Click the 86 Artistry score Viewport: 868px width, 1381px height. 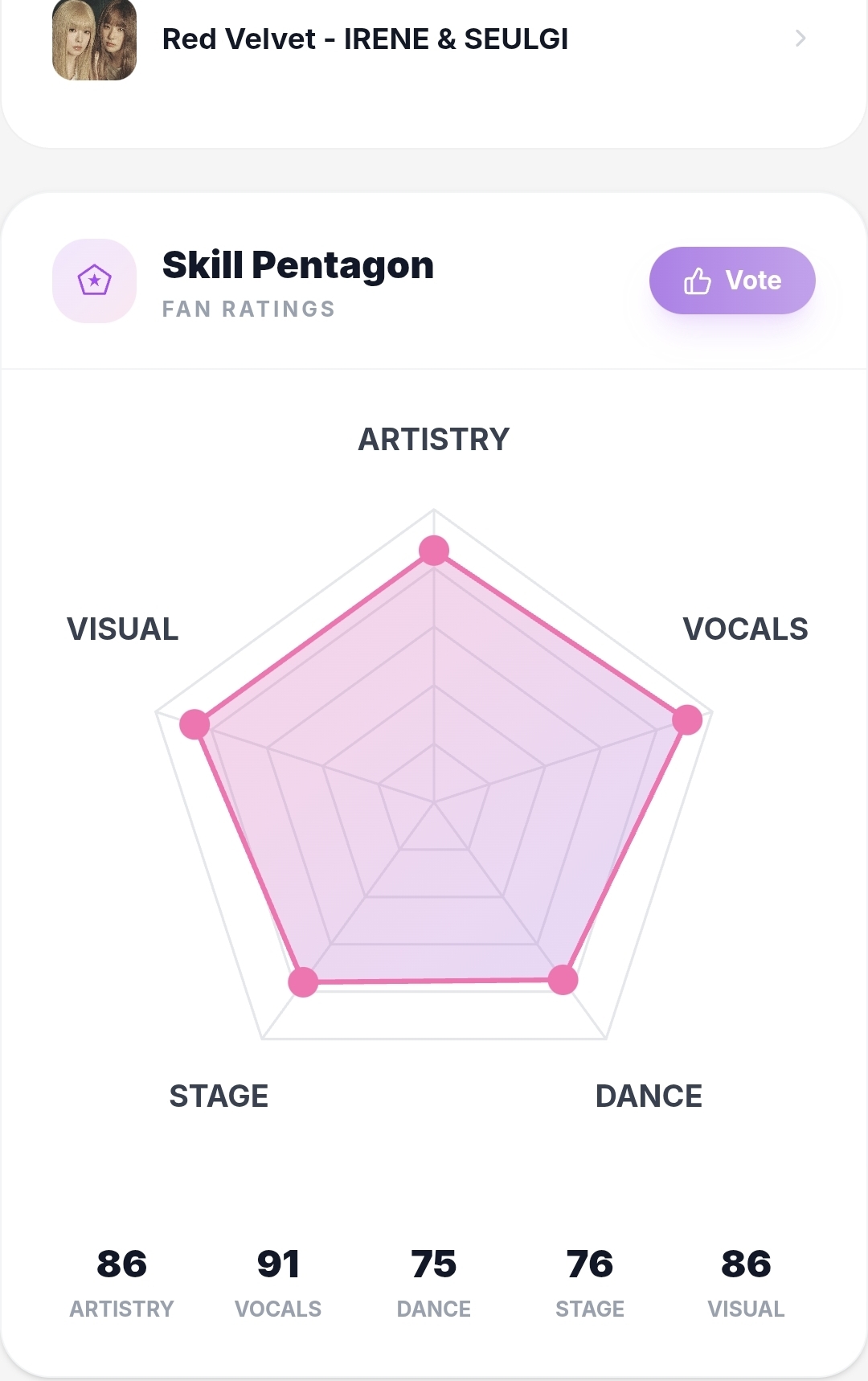coord(121,1264)
